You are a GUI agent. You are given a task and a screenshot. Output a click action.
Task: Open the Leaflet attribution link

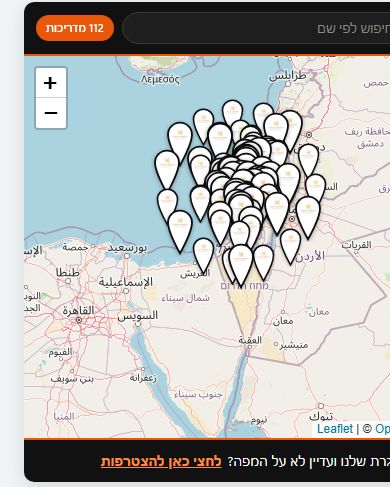[x=335, y=429]
